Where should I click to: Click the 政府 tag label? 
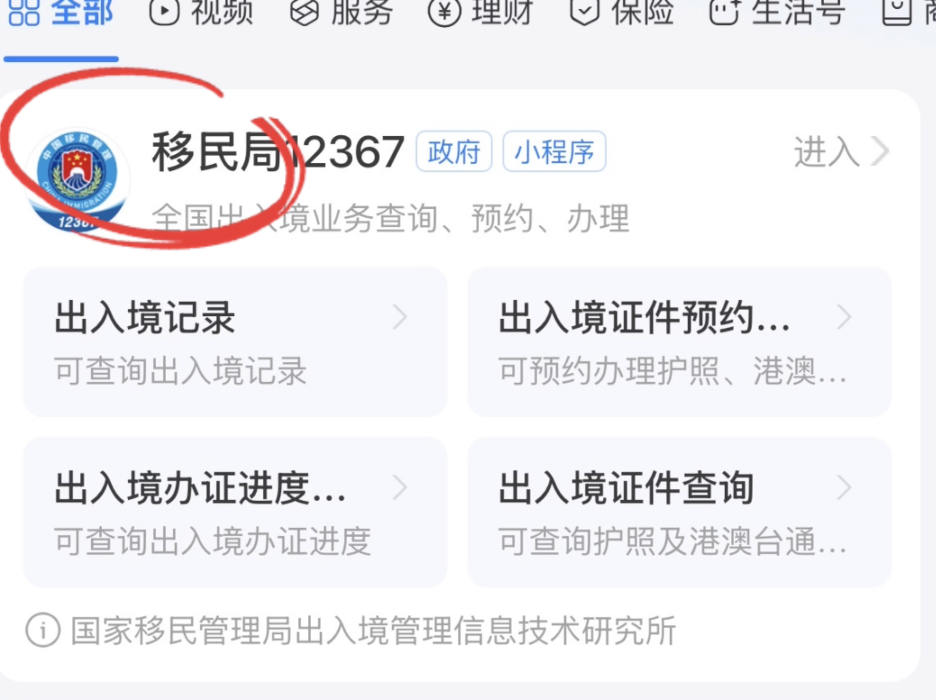tap(454, 152)
